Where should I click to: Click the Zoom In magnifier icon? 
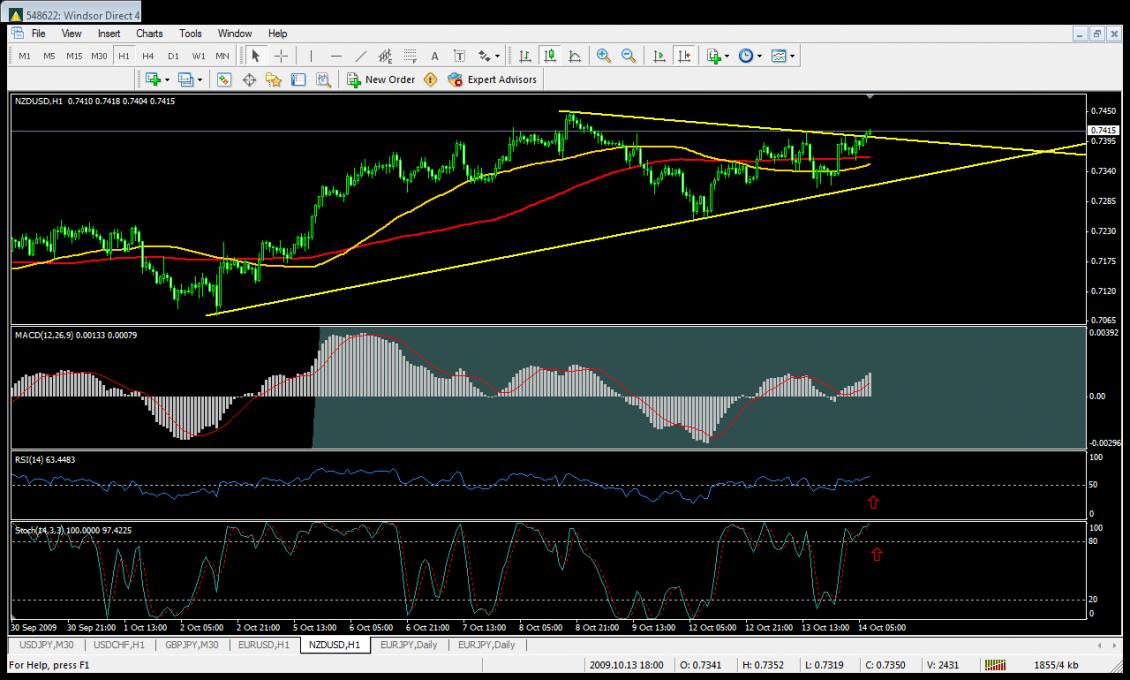tap(603, 56)
